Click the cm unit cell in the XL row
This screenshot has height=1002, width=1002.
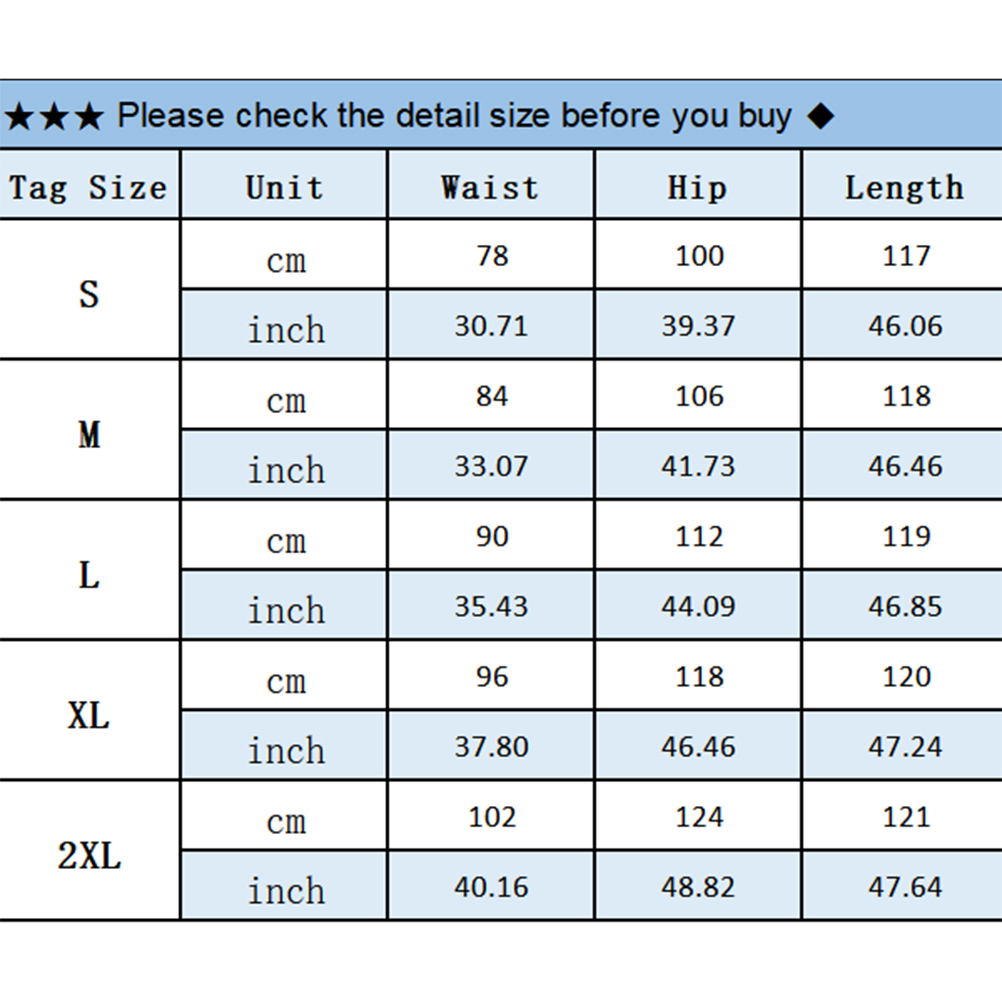[x=286, y=682]
